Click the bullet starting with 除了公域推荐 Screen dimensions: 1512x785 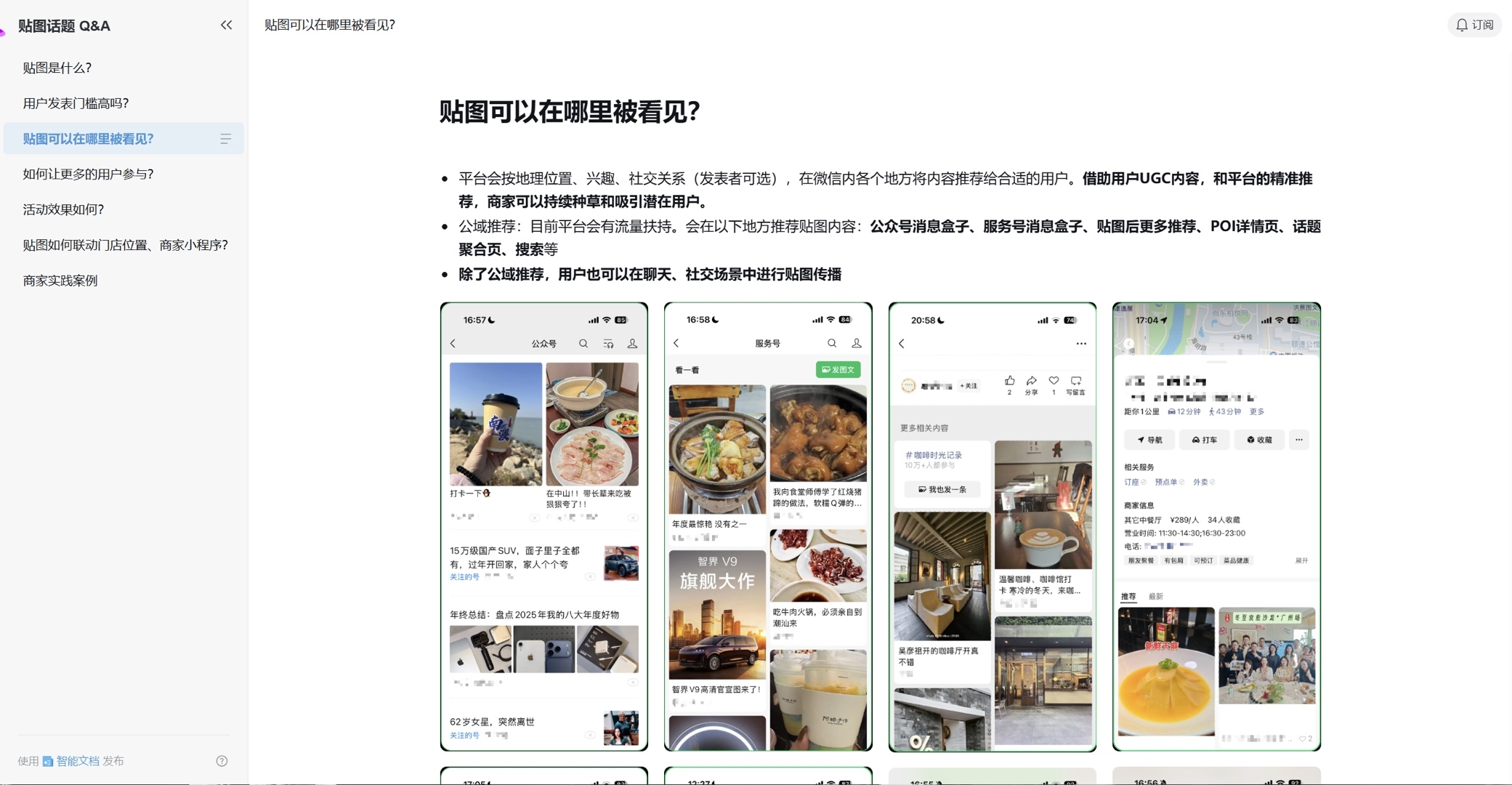(650, 274)
